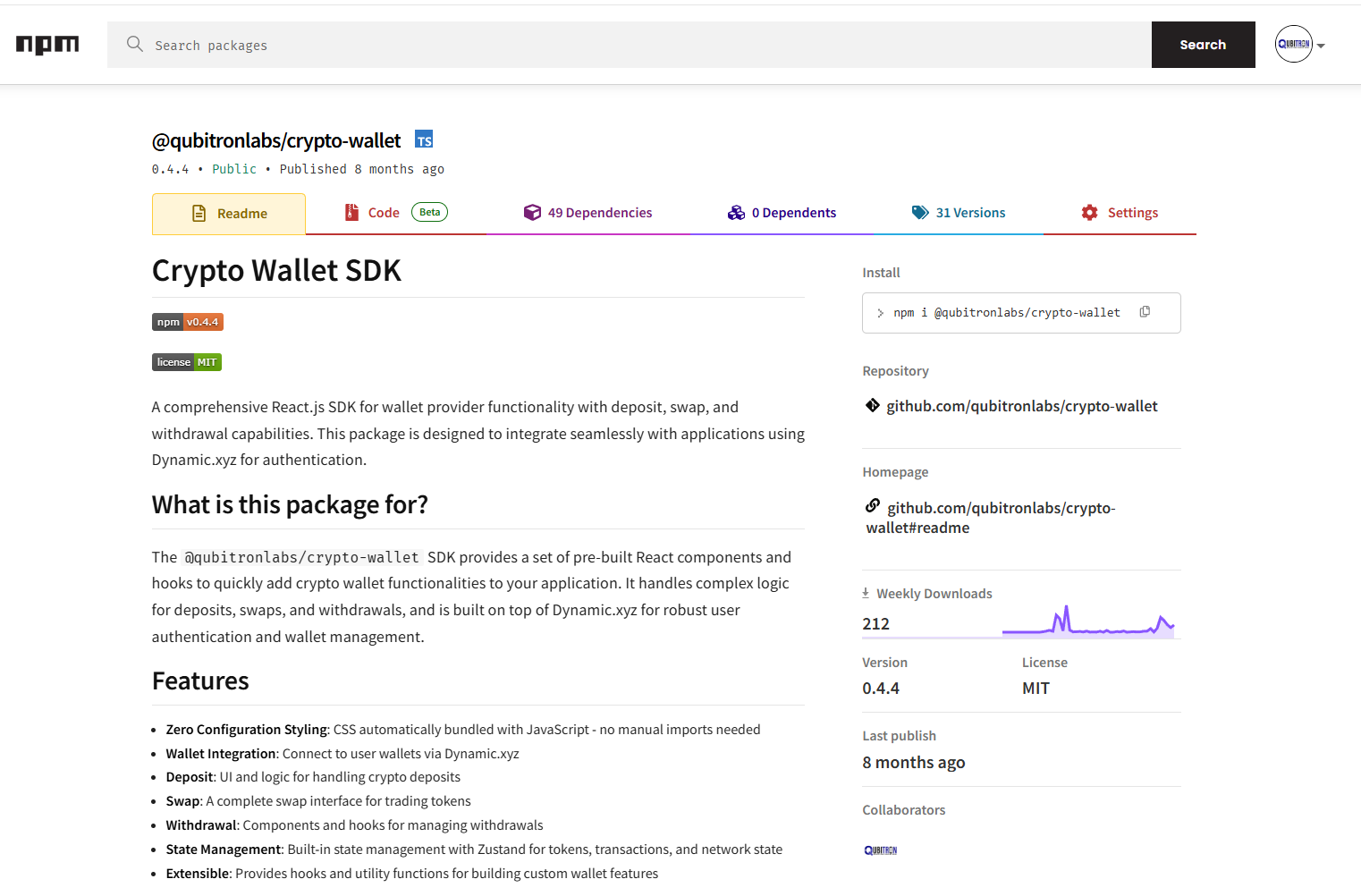Click the Zero Configuration Styling bullet

[x=463, y=730]
